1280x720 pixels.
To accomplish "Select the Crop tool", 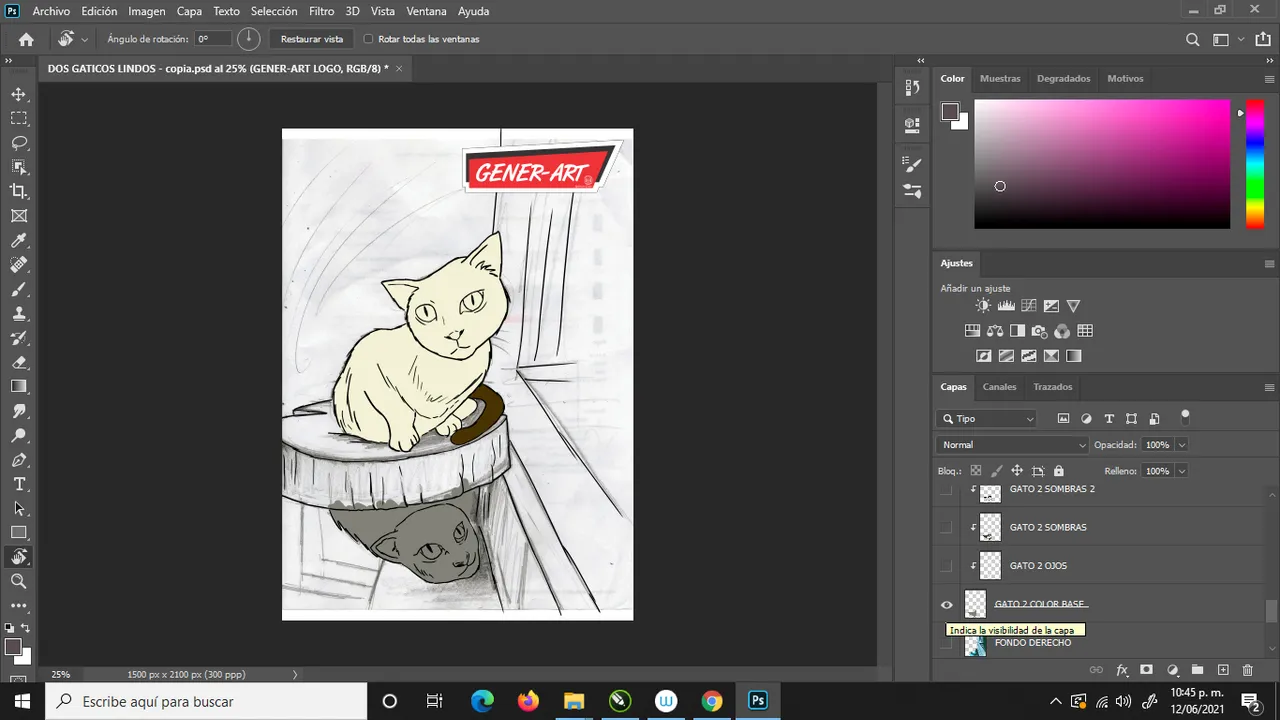I will pyautogui.click(x=18, y=191).
